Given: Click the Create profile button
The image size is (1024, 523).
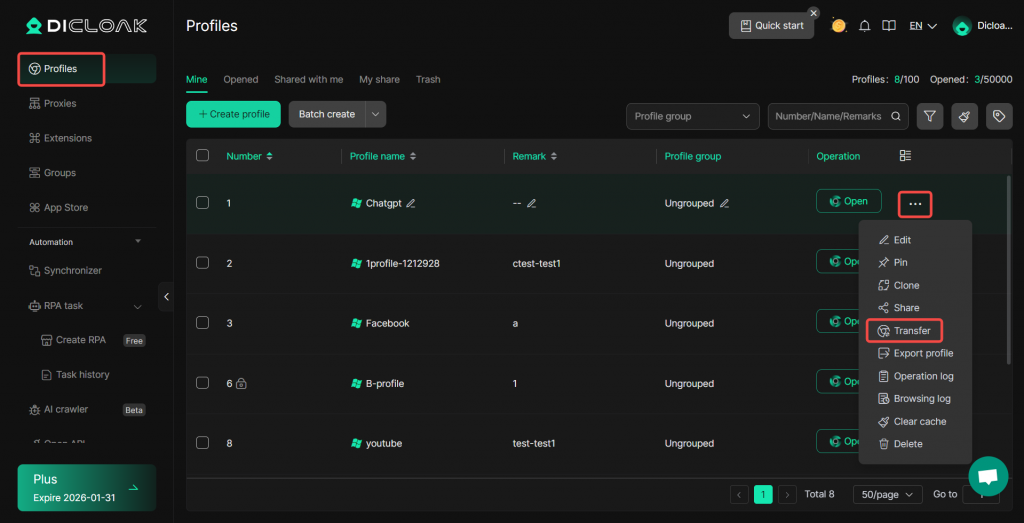Looking at the screenshot, I should pyautogui.click(x=233, y=114).
